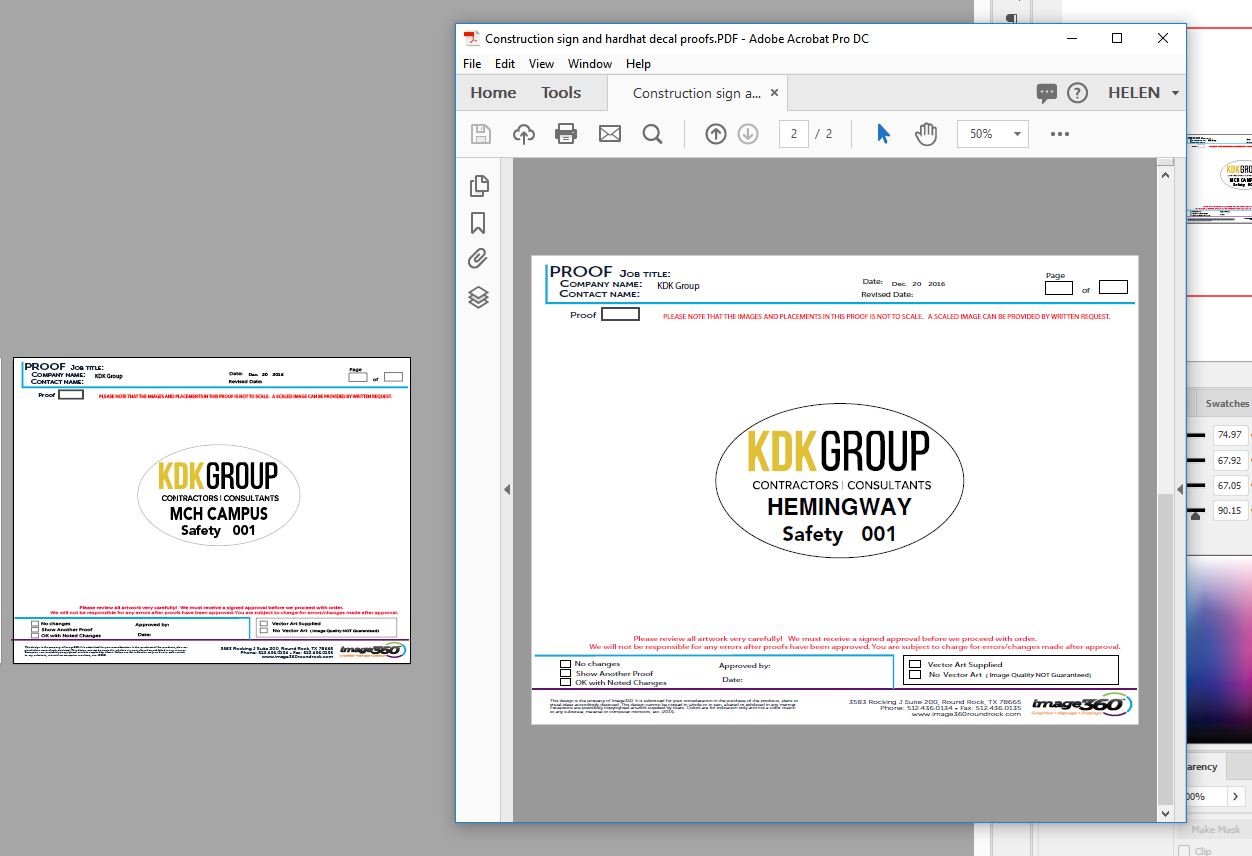The height and width of the screenshot is (856, 1252).
Task: Choose the Selection arrow tool
Action: click(883, 134)
